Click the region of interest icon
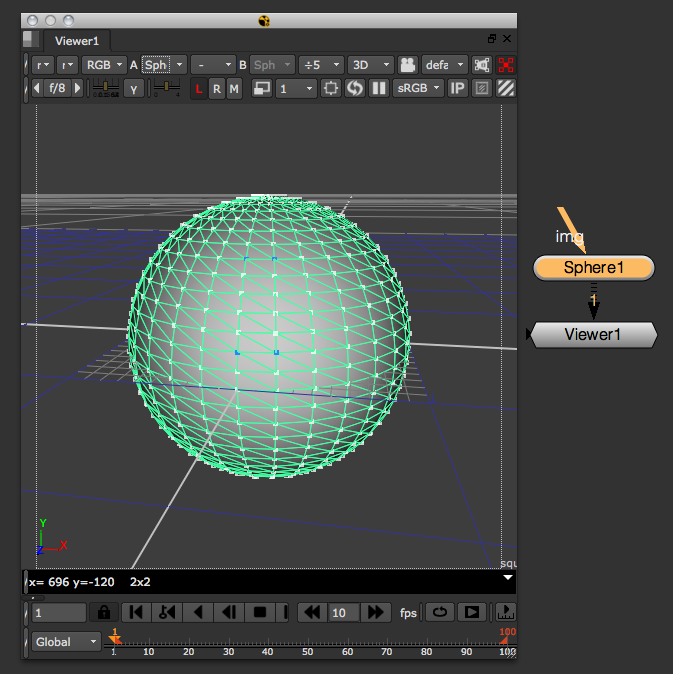The height and width of the screenshot is (674, 673). (x=331, y=89)
